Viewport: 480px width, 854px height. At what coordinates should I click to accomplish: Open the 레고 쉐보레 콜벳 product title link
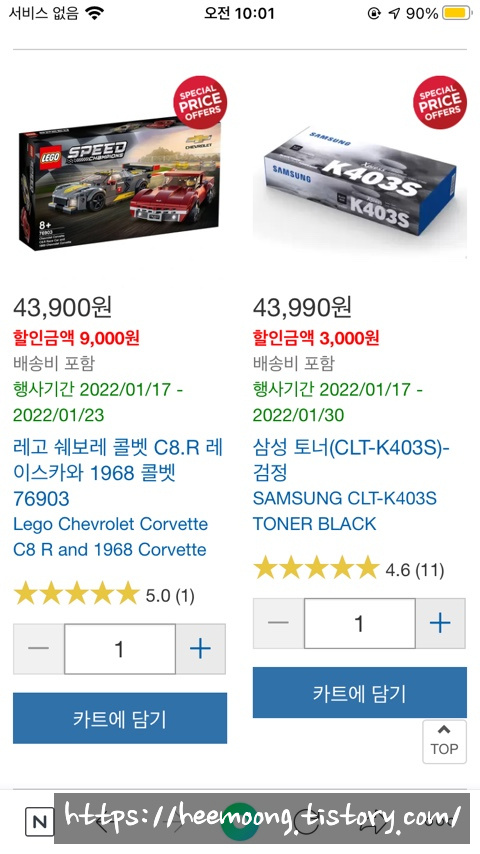118,473
